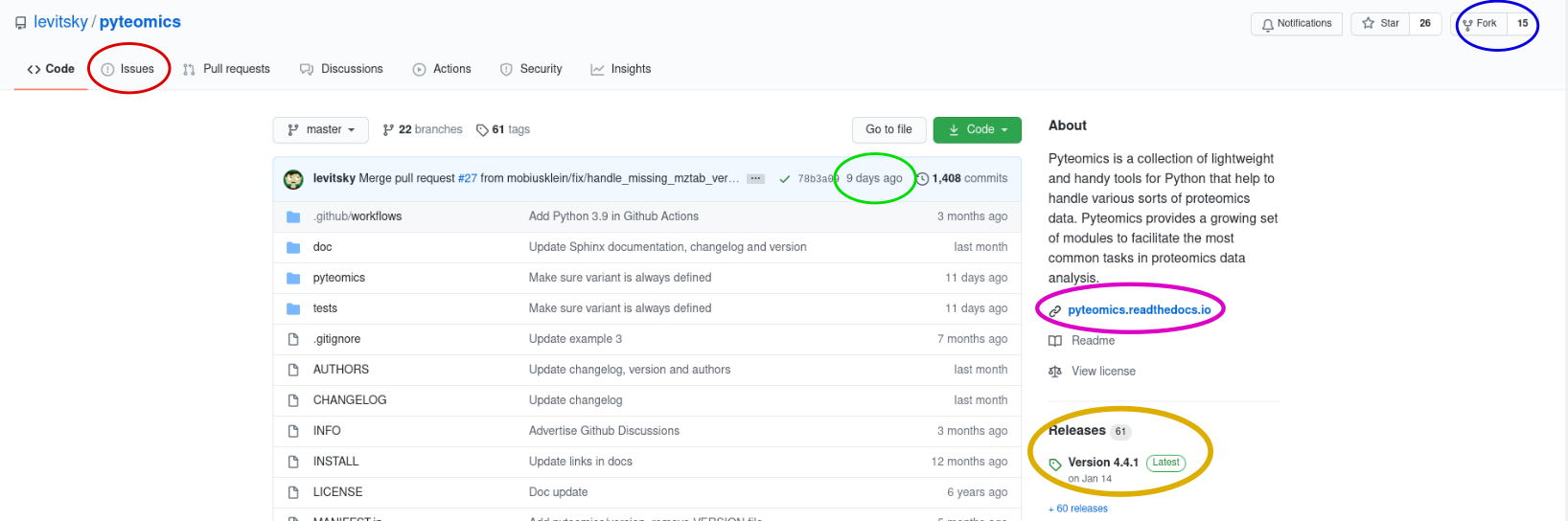
Task: Open commit 'Update Sphinx documentation, changelog and version'
Action: click(x=668, y=247)
